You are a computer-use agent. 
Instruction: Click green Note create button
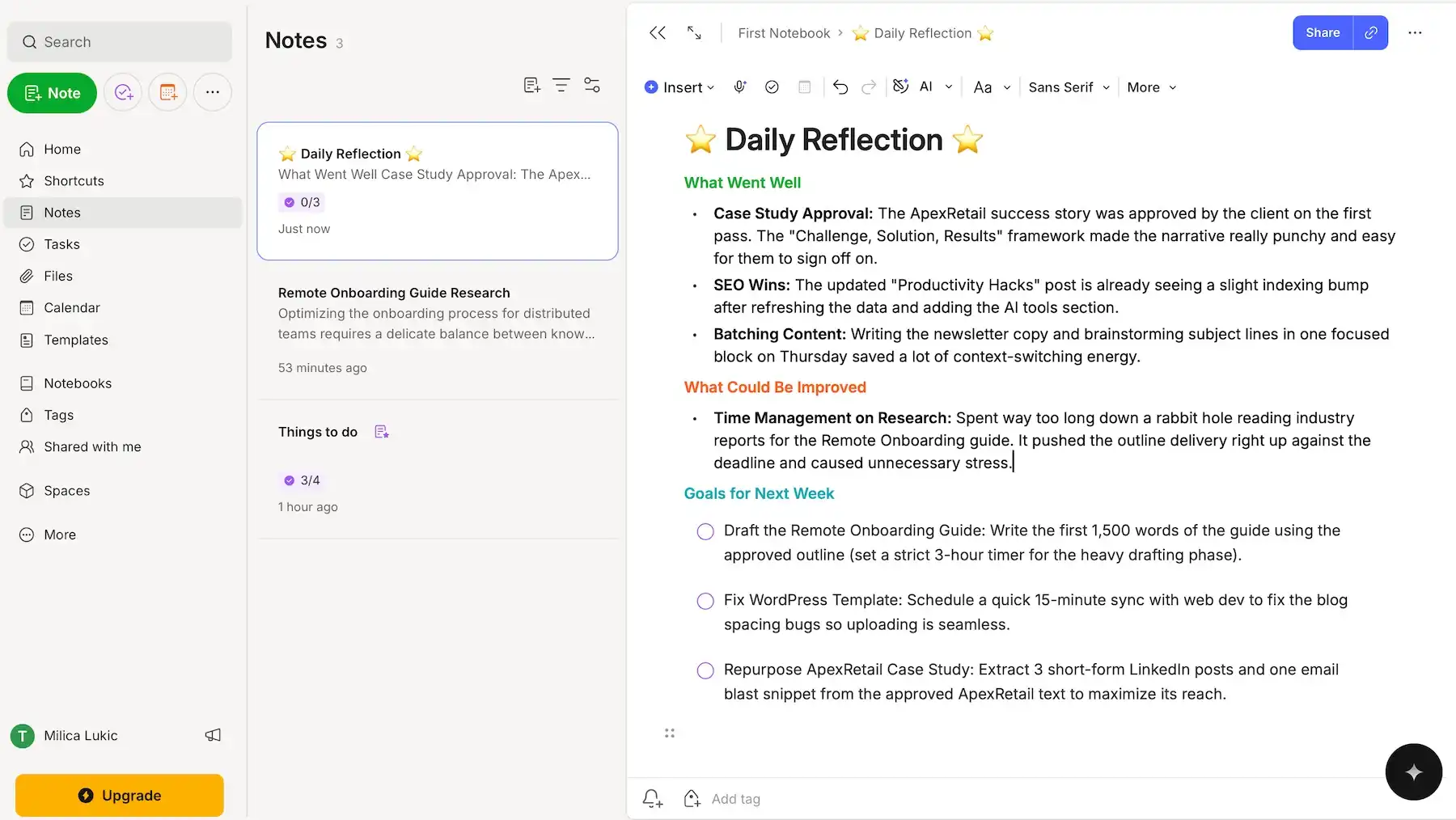coord(53,93)
